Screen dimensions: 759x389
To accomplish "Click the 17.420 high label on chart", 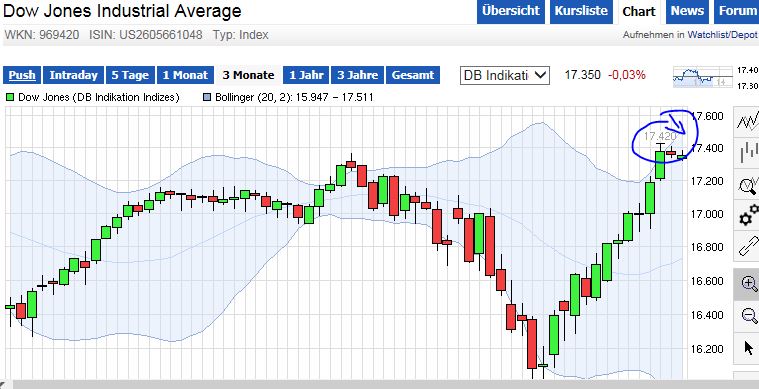I will point(659,136).
